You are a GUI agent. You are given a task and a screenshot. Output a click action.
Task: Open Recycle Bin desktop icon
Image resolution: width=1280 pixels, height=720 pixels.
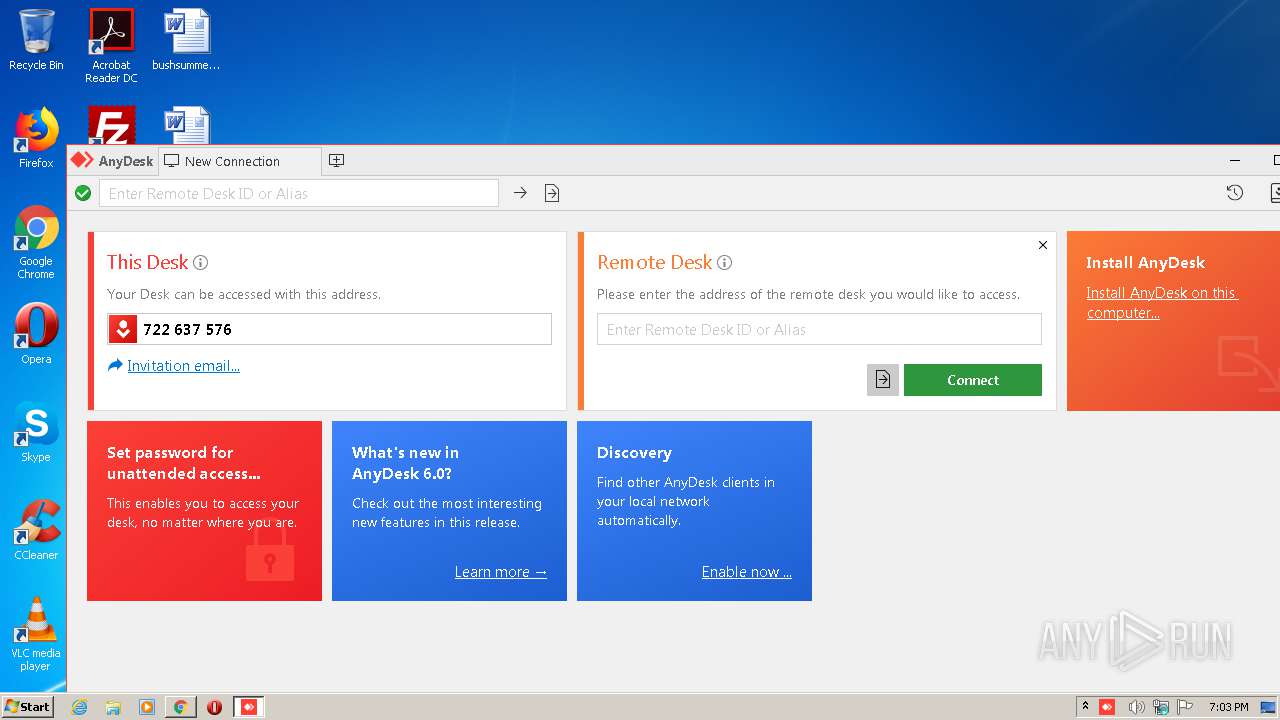pos(36,40)
